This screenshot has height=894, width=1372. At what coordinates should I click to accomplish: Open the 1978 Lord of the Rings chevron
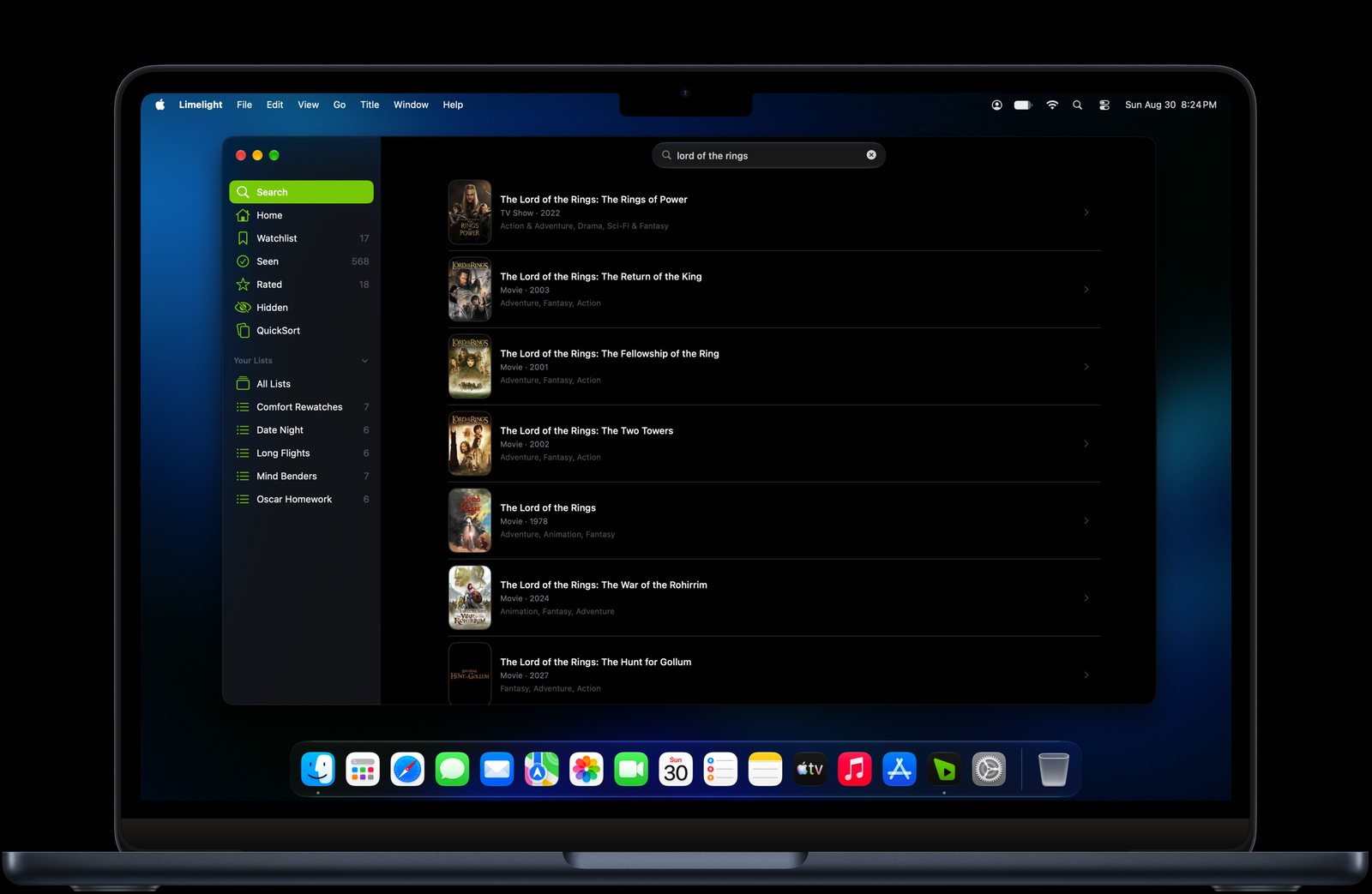click(x=1086, y=521)
